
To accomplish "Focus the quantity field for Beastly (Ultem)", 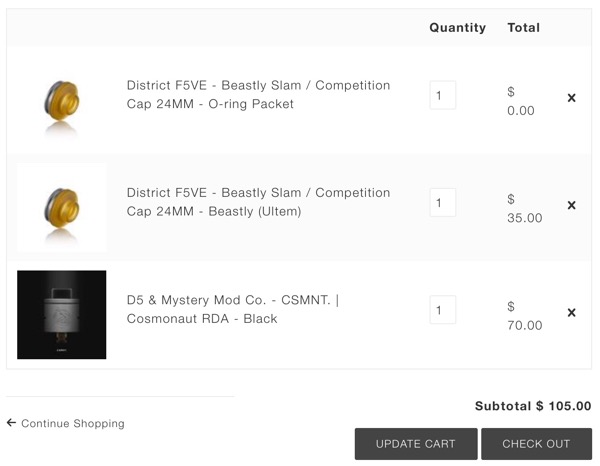I will pyautogui.click(x=442, y=202).
